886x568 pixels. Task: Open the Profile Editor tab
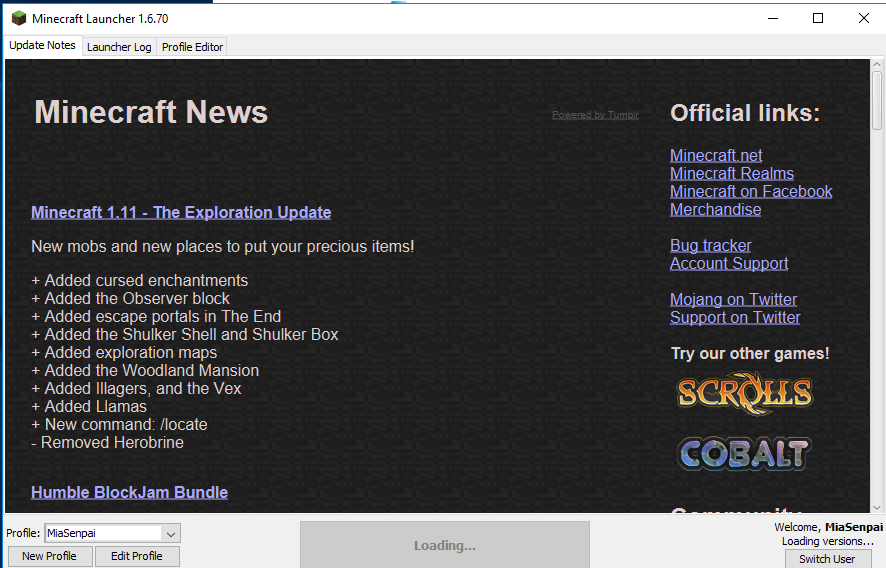coord(193,47)
